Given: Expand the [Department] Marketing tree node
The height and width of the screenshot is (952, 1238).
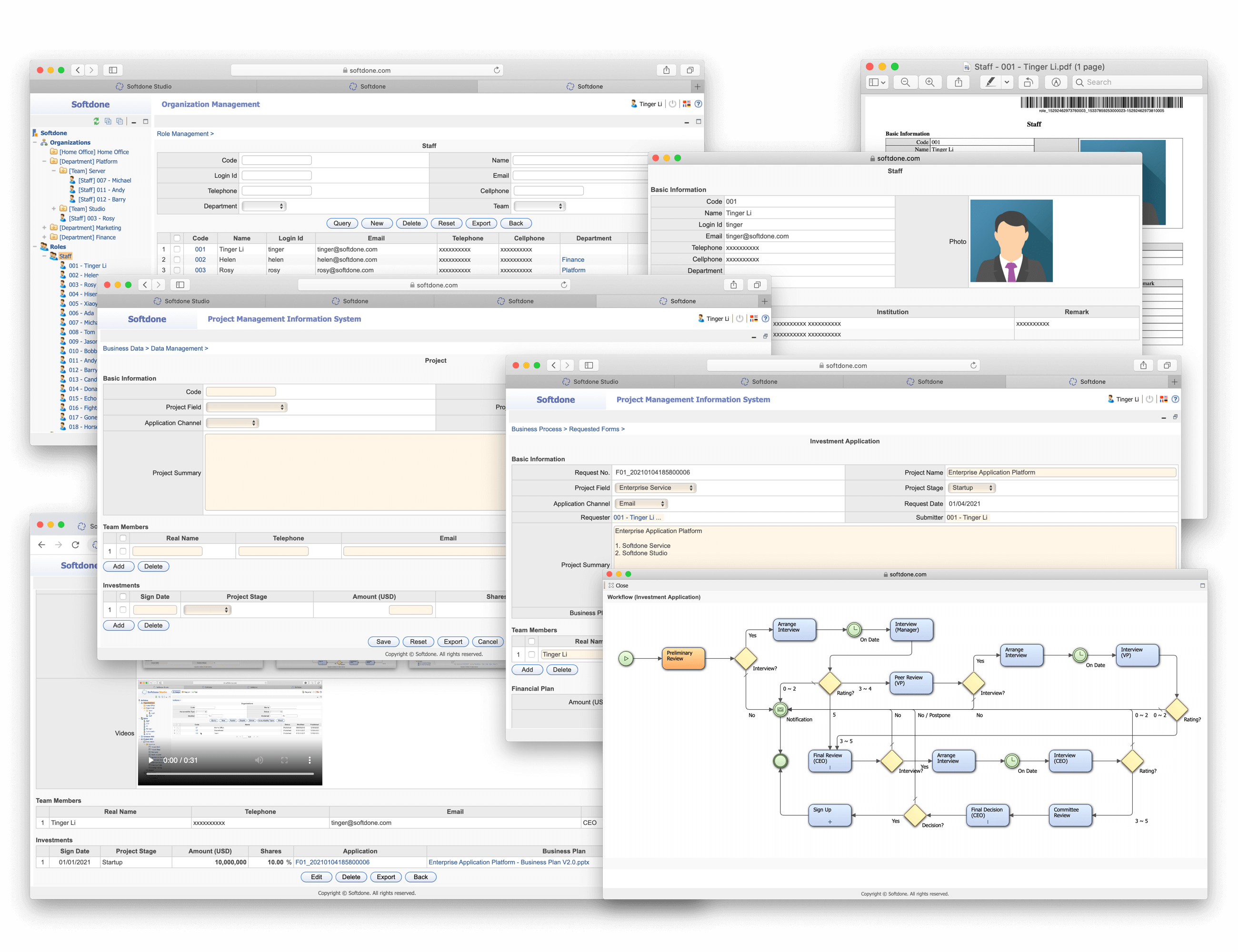Looking at the screenshot, I should coord(44,228).
